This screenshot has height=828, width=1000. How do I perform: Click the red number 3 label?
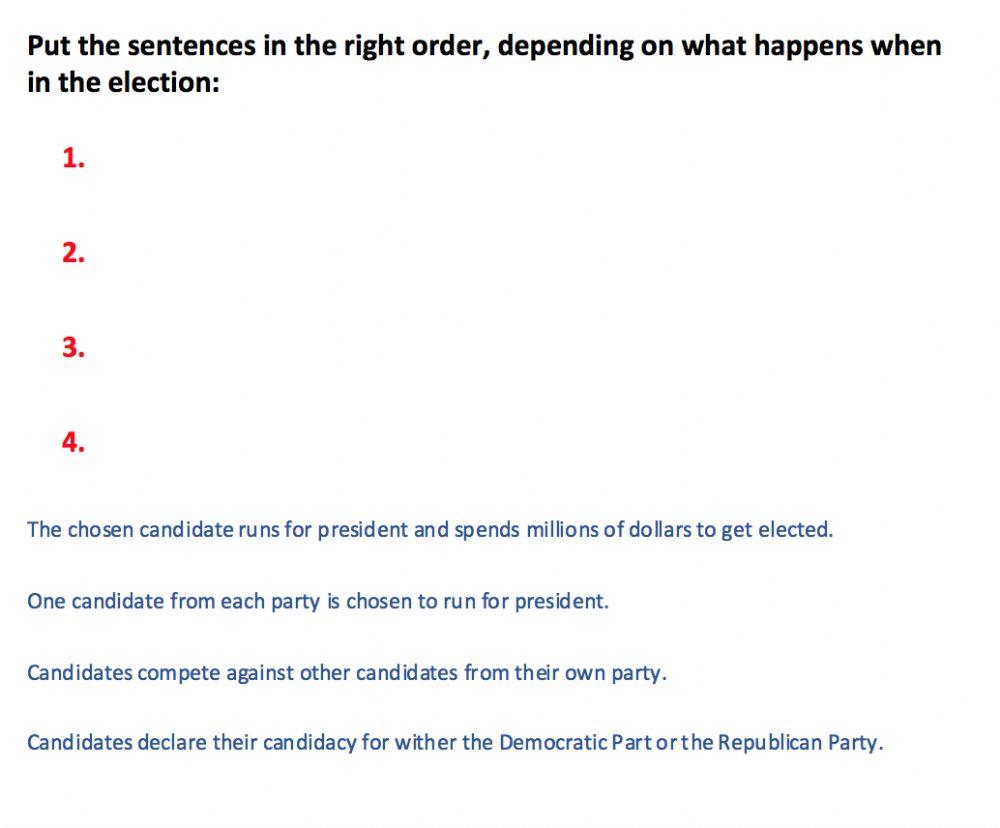click(73, 348)
